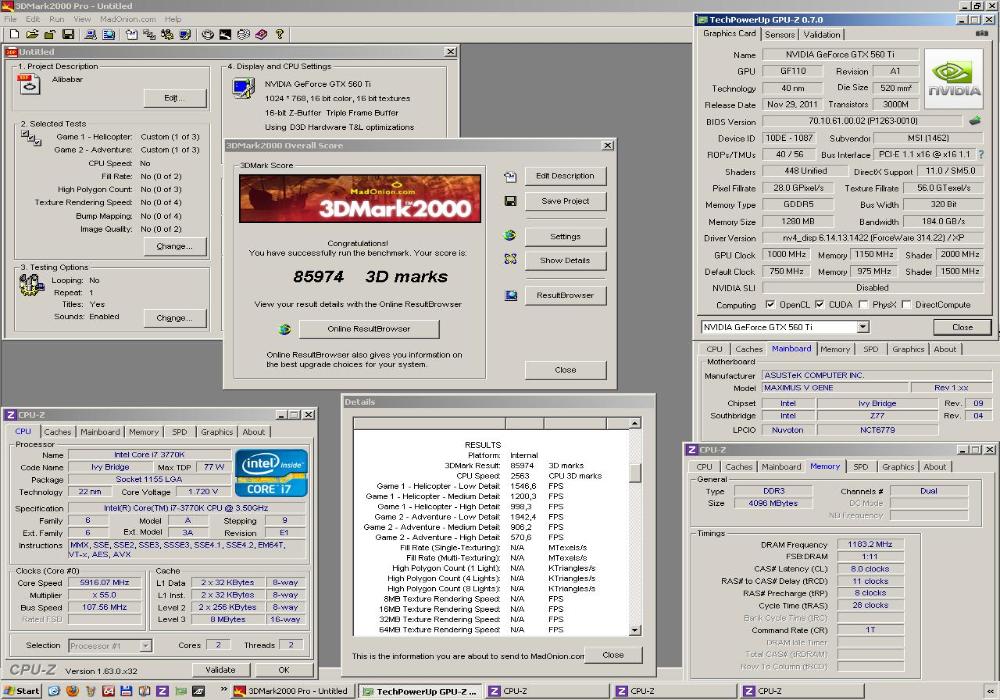
Task: Click Change... in Selected Tests section
Action: click(x=175, y=246)
